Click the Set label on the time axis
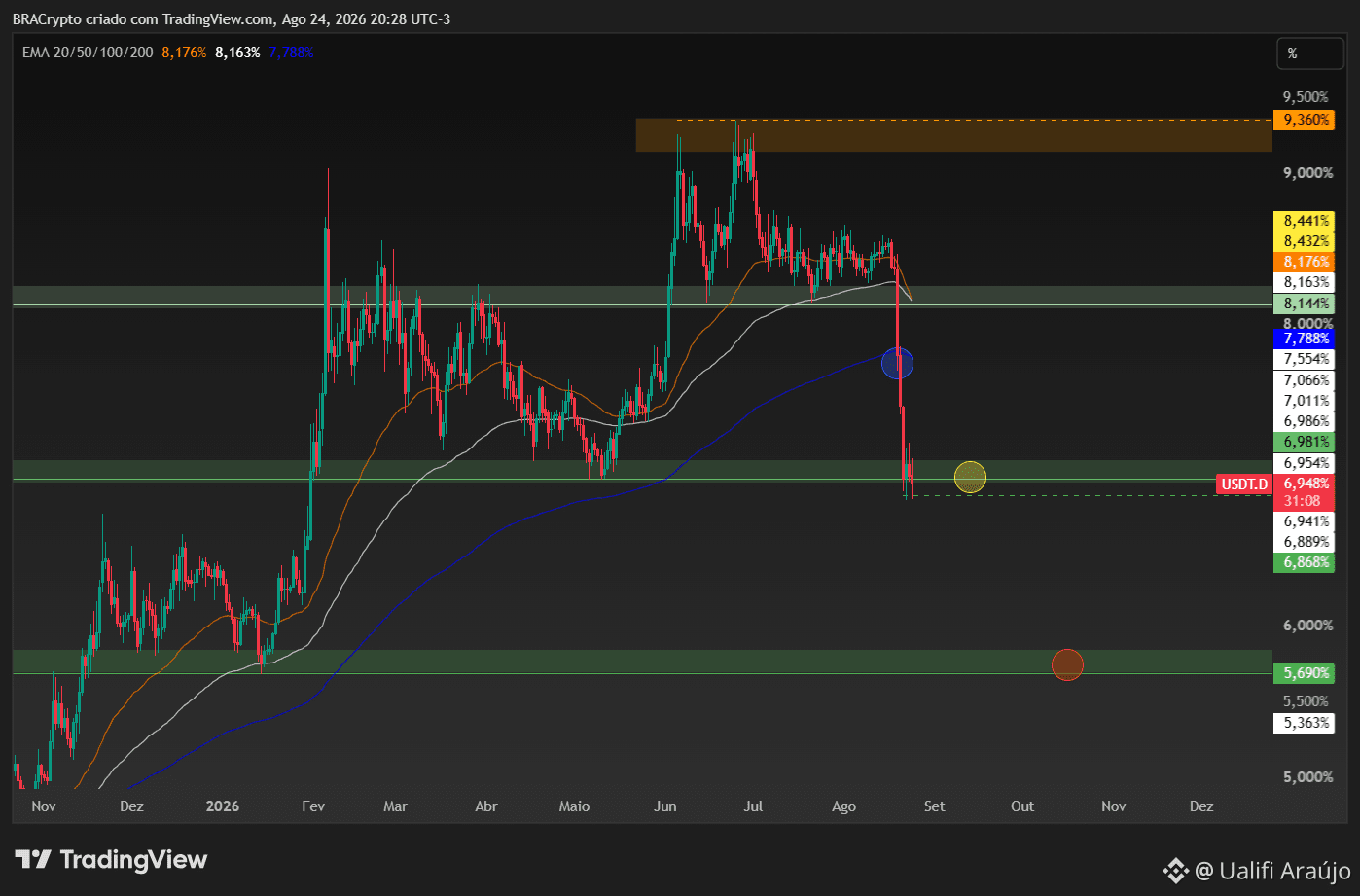The height and width of the screenshot is (896, 1360). tap(934, 806)
